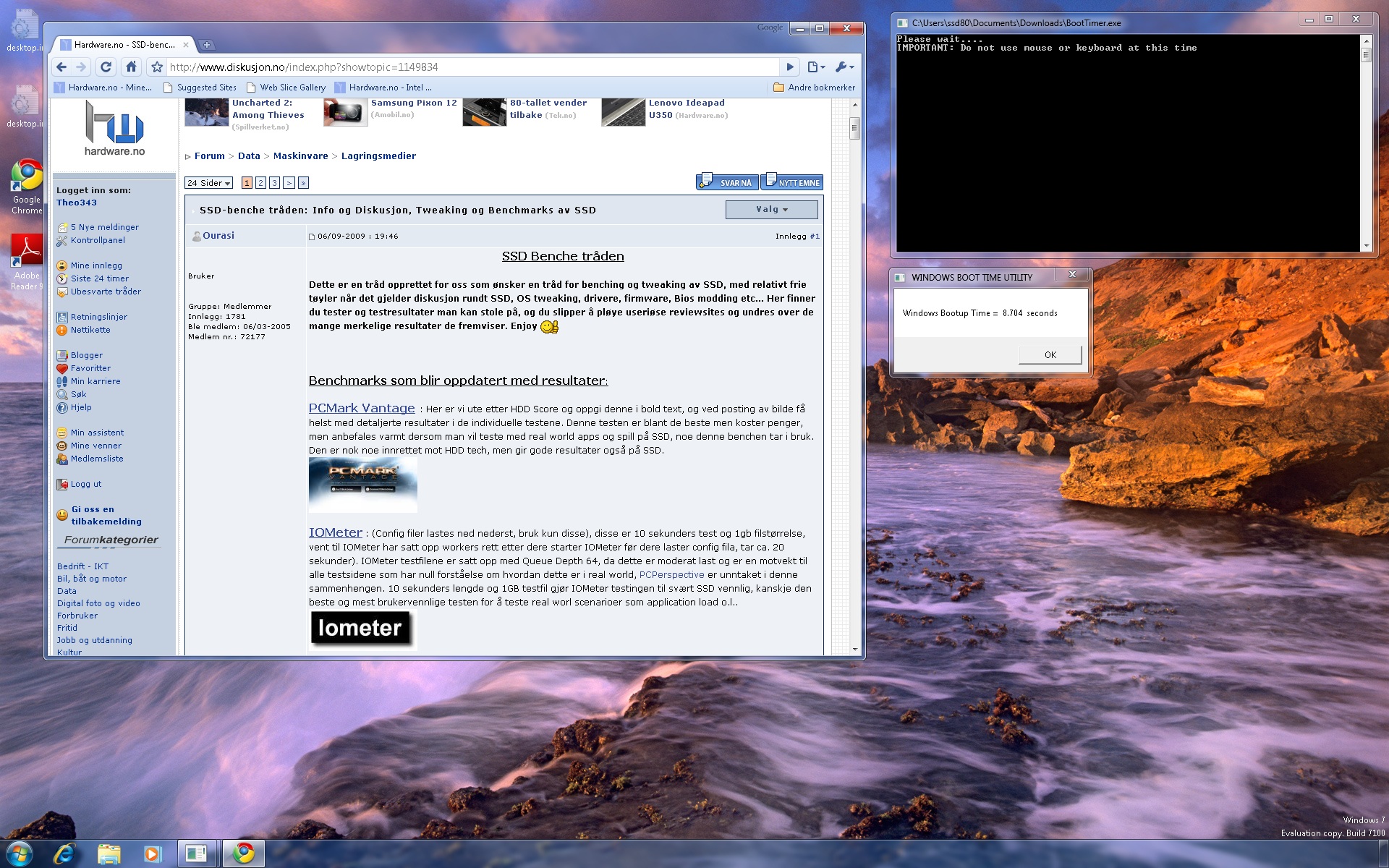Open Chrome's page menu icon
This screenshot has width=1389, height=868.
(x=816, y=67)
